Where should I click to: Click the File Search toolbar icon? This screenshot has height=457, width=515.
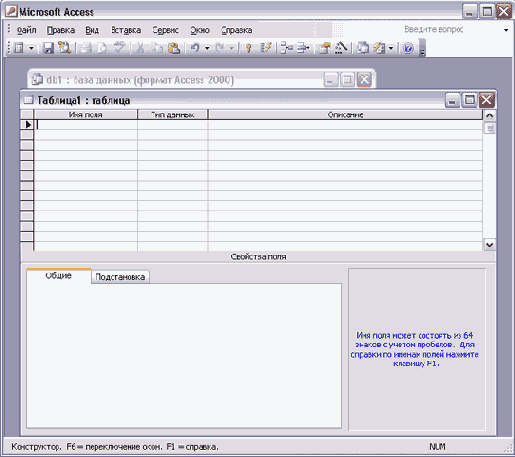[x=64, y=48]
